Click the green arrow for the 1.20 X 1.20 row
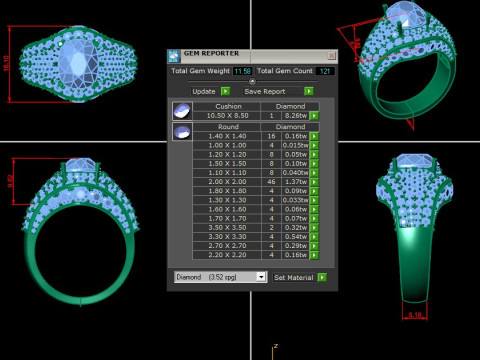The image size is (480, 360). 314,155
